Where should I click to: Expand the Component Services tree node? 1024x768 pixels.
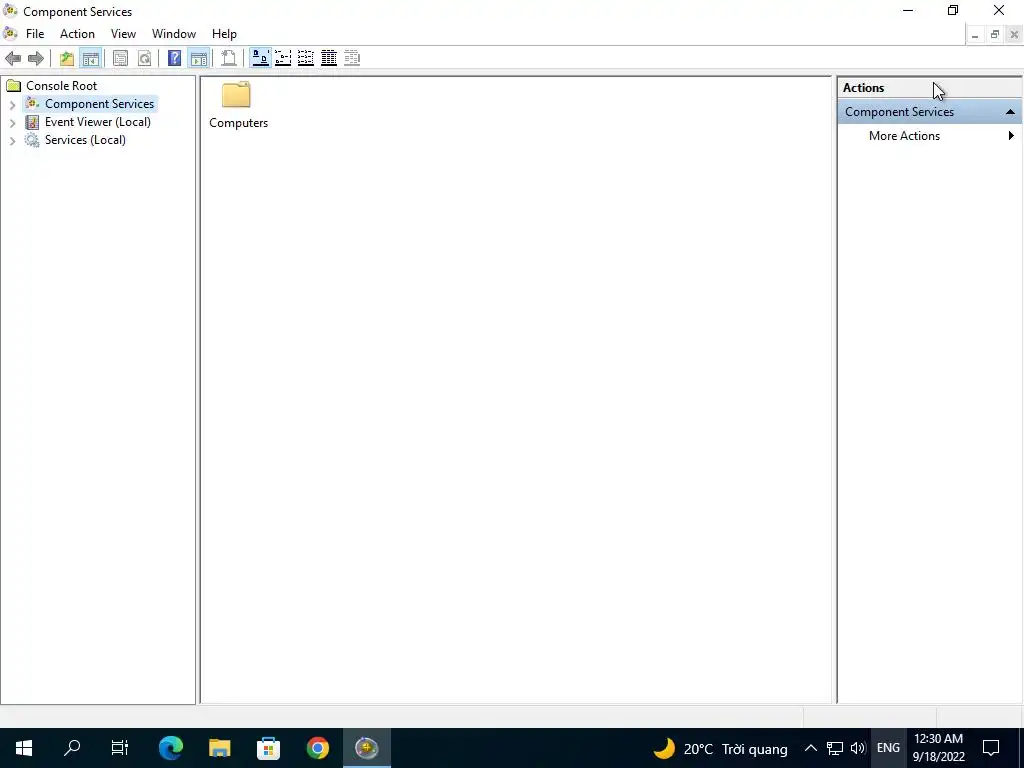click(x=12, y=104)
